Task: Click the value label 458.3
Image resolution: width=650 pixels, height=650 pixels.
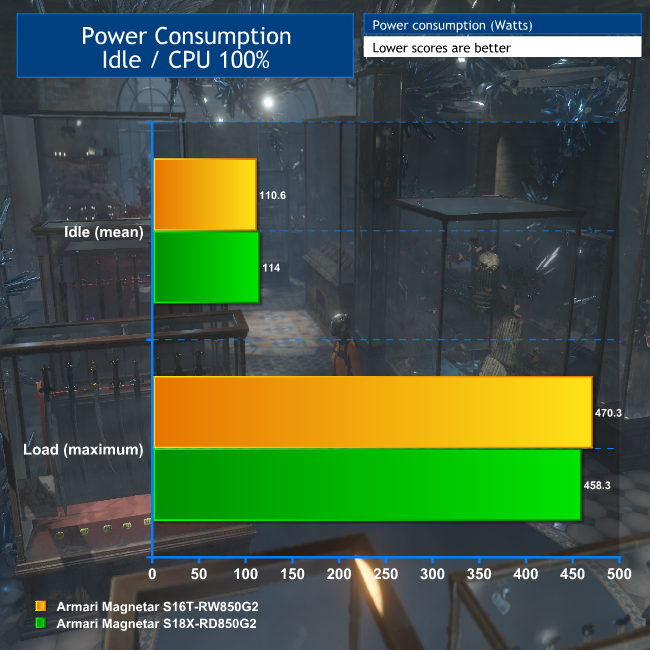Action: [597, 485]
